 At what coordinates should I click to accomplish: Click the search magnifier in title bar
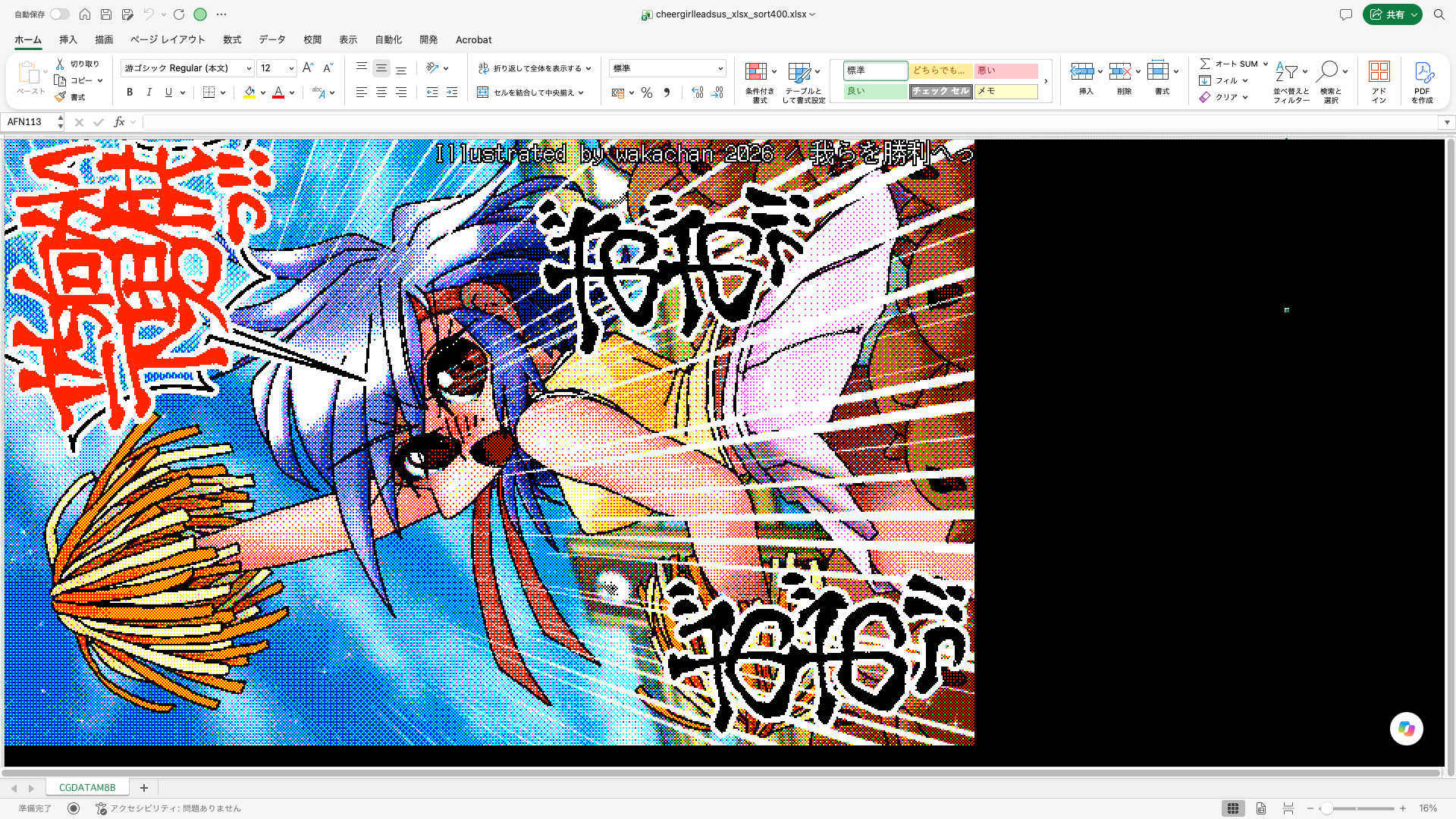tap(1439, 14)
